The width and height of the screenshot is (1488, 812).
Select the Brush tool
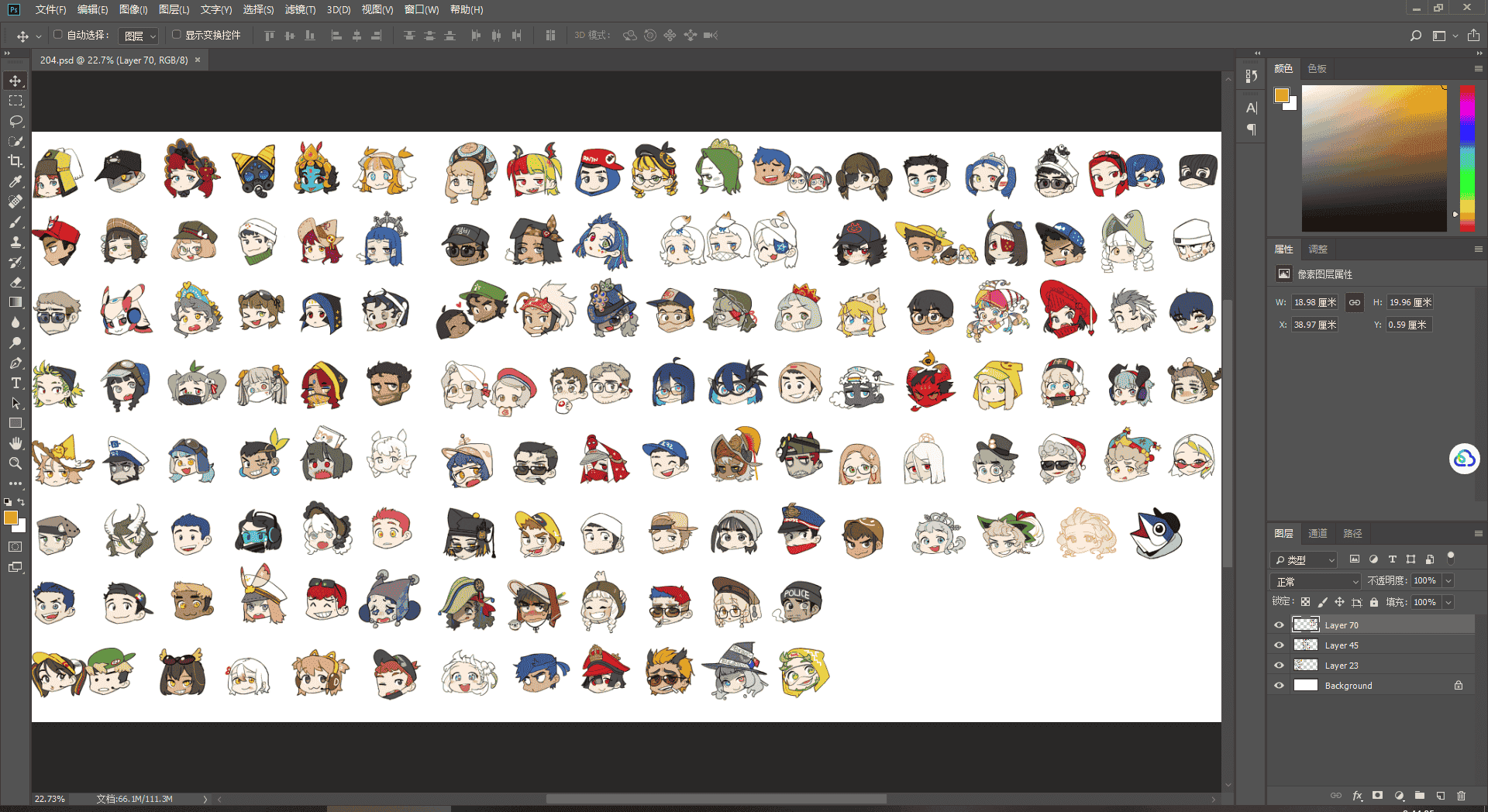tap(15, 222)
